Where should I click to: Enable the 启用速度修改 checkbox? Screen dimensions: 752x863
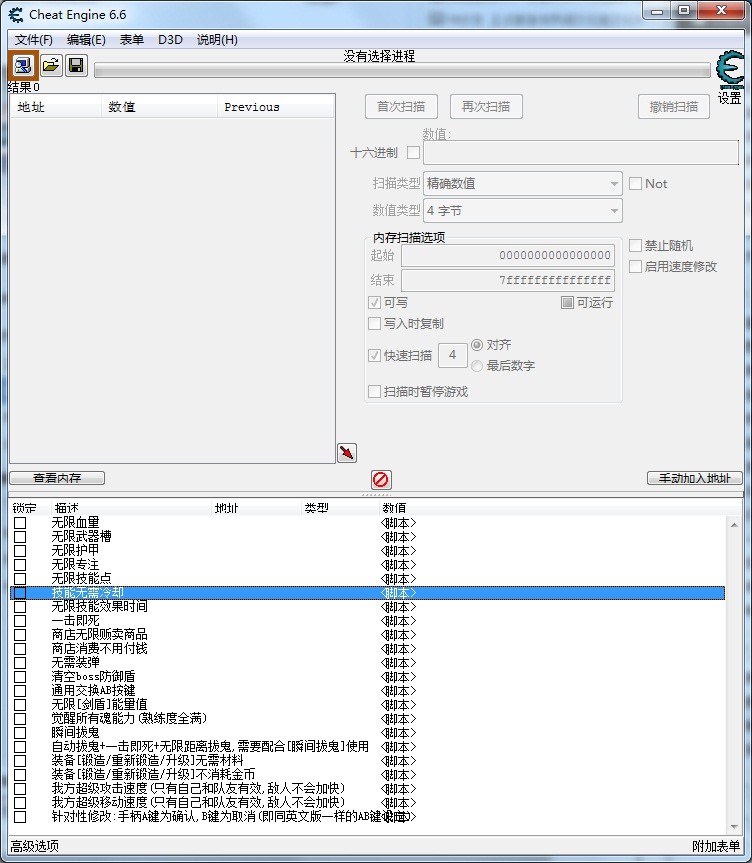[635, 266]
